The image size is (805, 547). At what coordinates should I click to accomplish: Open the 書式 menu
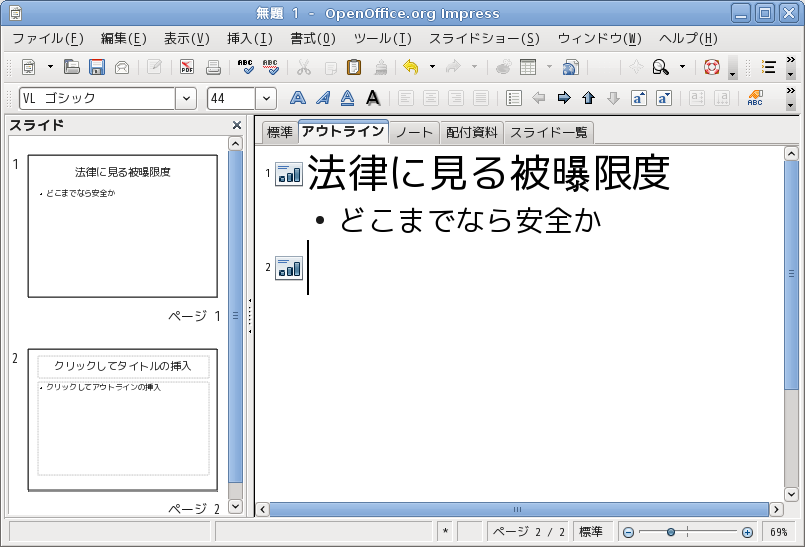pyautogui.click(x=313, y=39)
